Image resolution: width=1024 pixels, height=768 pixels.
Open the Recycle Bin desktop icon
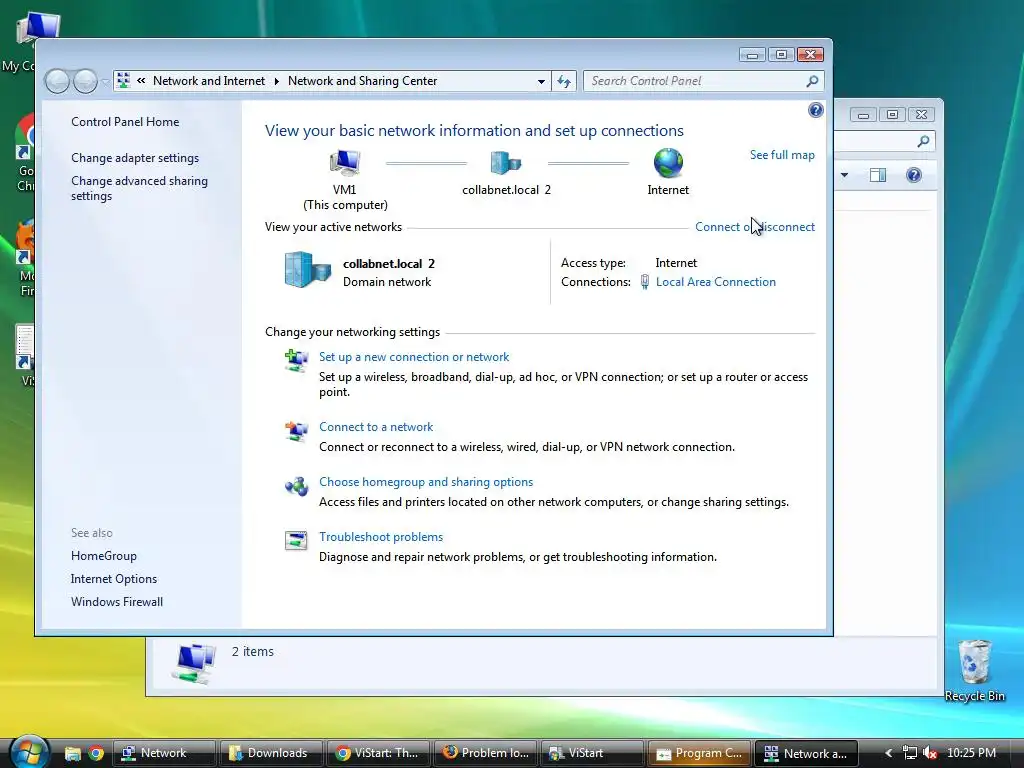(974, 671)
